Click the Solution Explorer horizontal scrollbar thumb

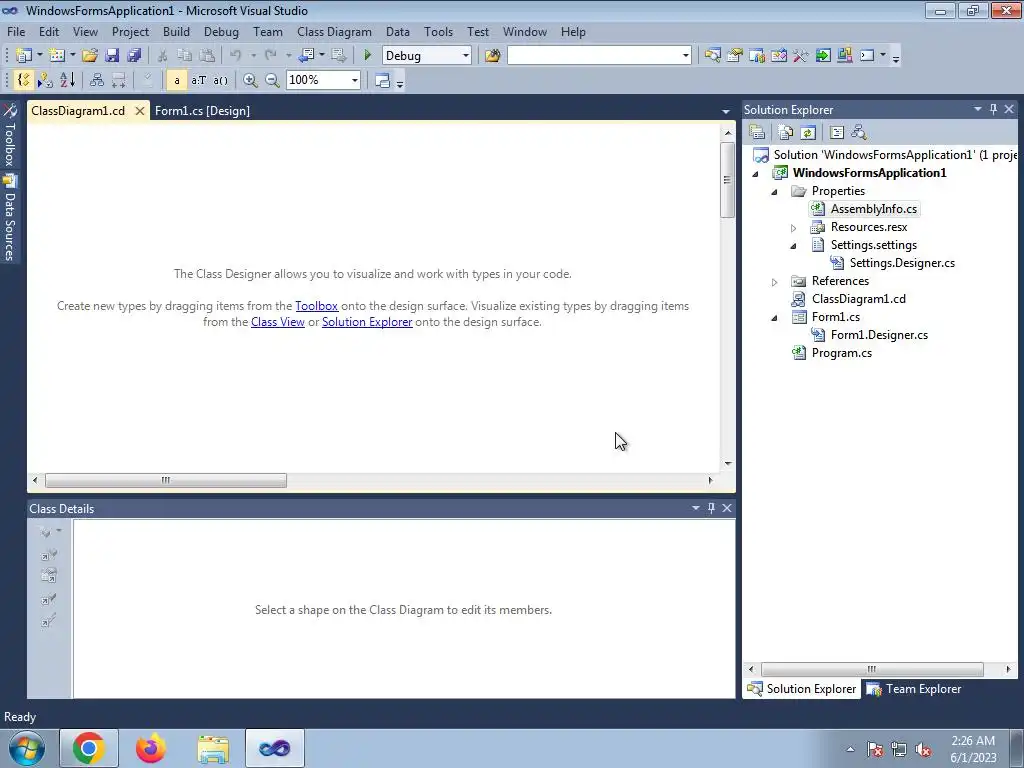[872, 669]
